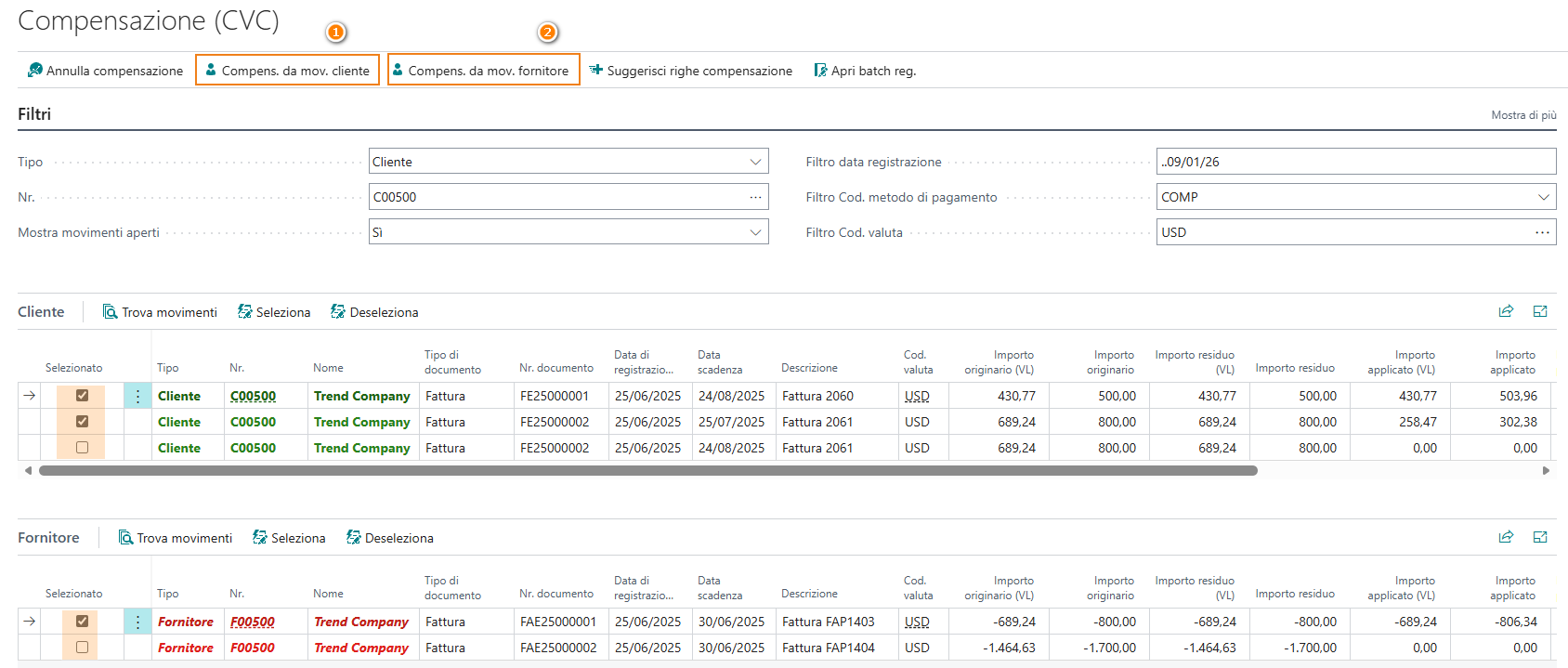Expand the Mostra movimenti aperti dropdown
This screenshot has height=668, width=1568.
click(755, 232)
